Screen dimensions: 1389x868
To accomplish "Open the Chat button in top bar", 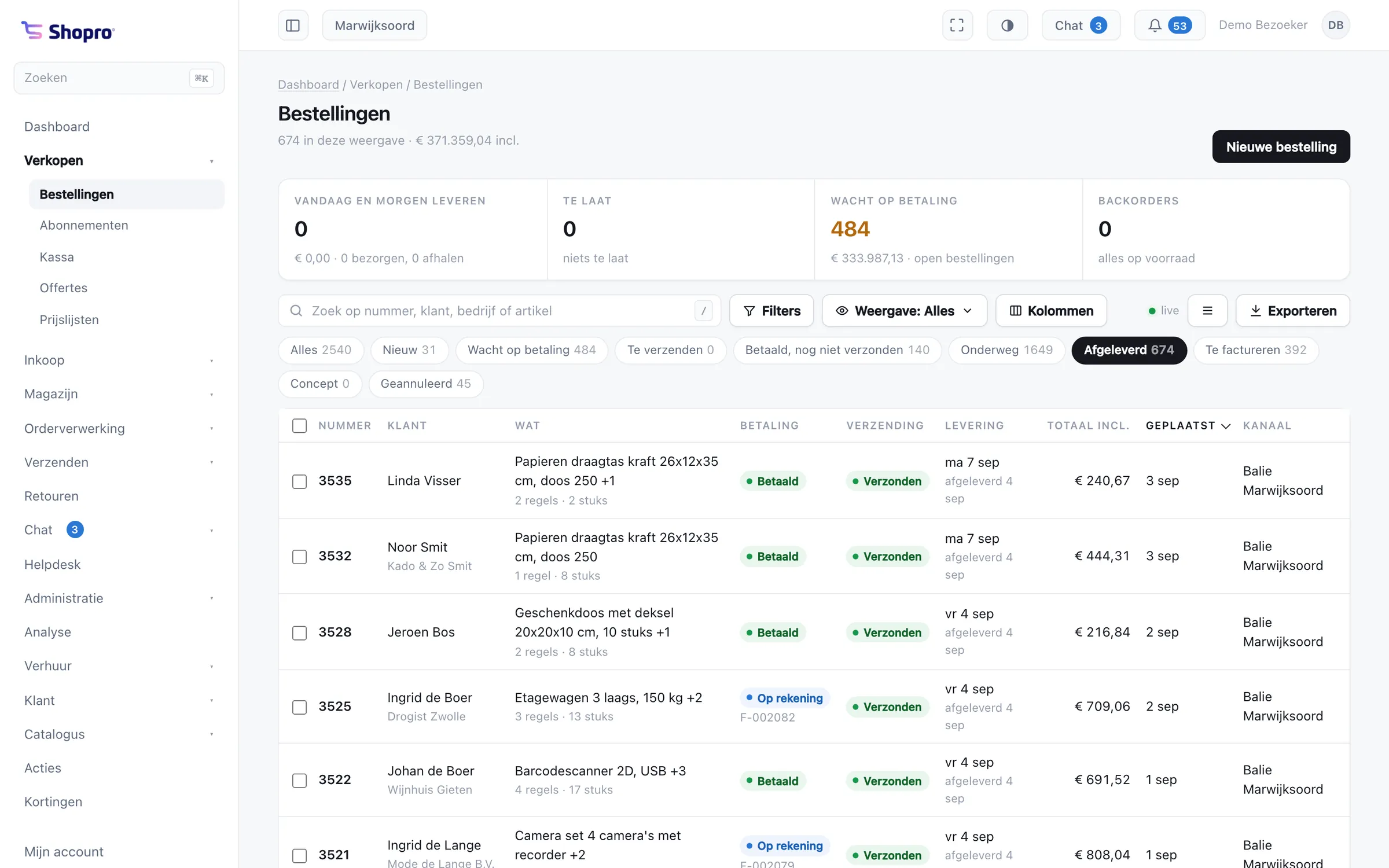I will (1081, 25).
